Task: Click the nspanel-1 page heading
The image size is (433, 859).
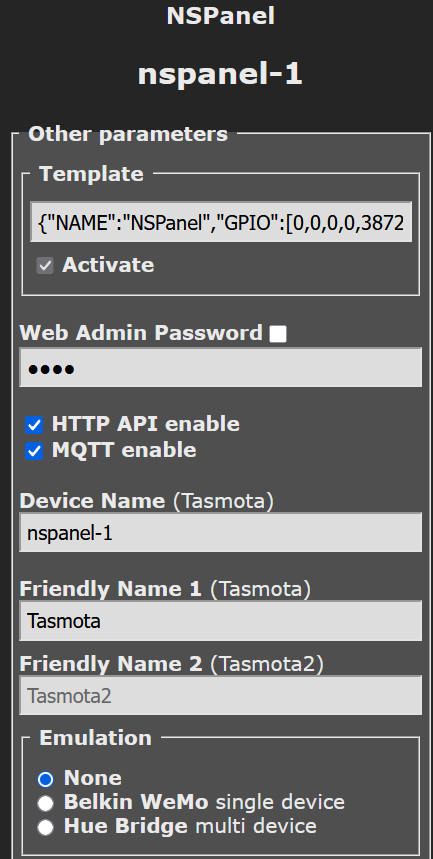Action: coord(220,73)
